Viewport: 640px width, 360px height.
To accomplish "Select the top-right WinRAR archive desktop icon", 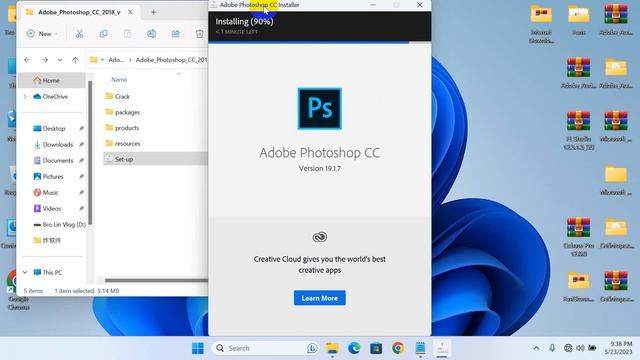I will tap(616, 19).
